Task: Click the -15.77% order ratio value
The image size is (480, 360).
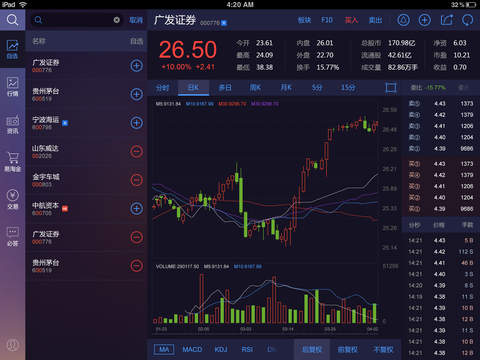Action: [436, 88]
